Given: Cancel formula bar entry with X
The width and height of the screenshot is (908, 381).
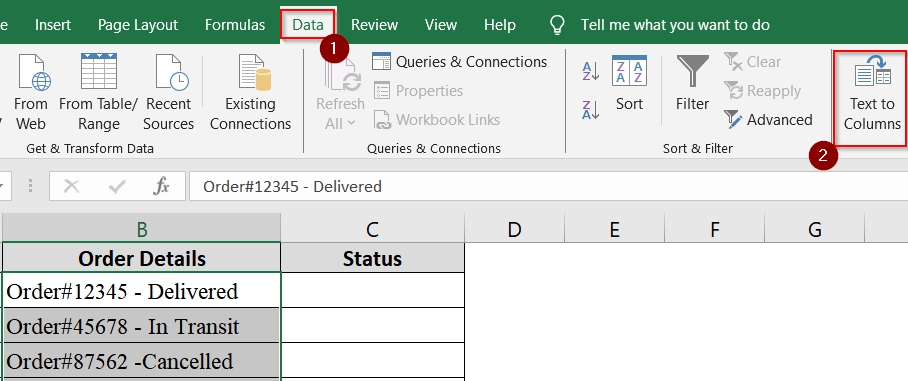Looking at the screenshot, I should pos(71,186).
